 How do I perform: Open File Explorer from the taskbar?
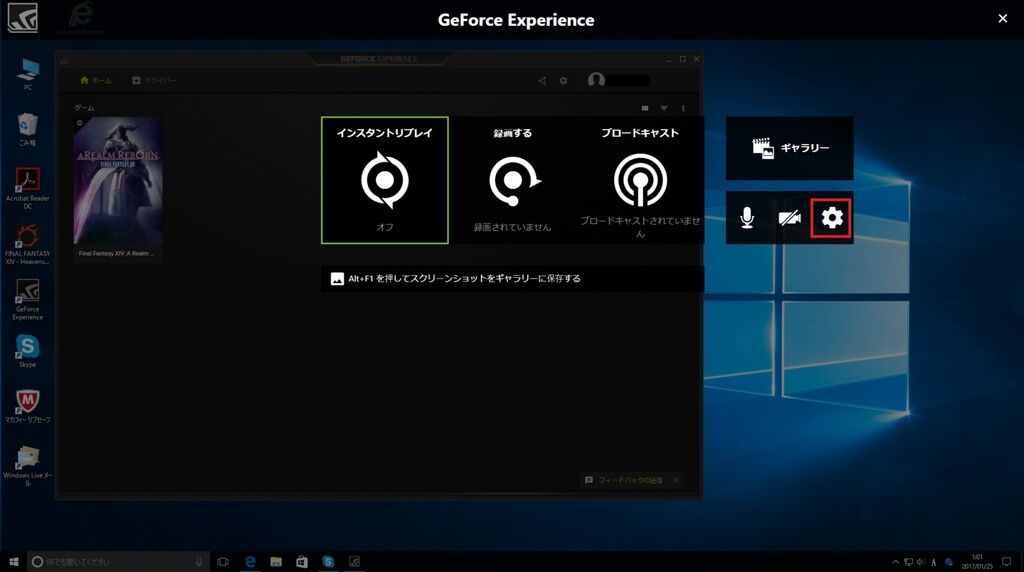[x=276, y=562]
